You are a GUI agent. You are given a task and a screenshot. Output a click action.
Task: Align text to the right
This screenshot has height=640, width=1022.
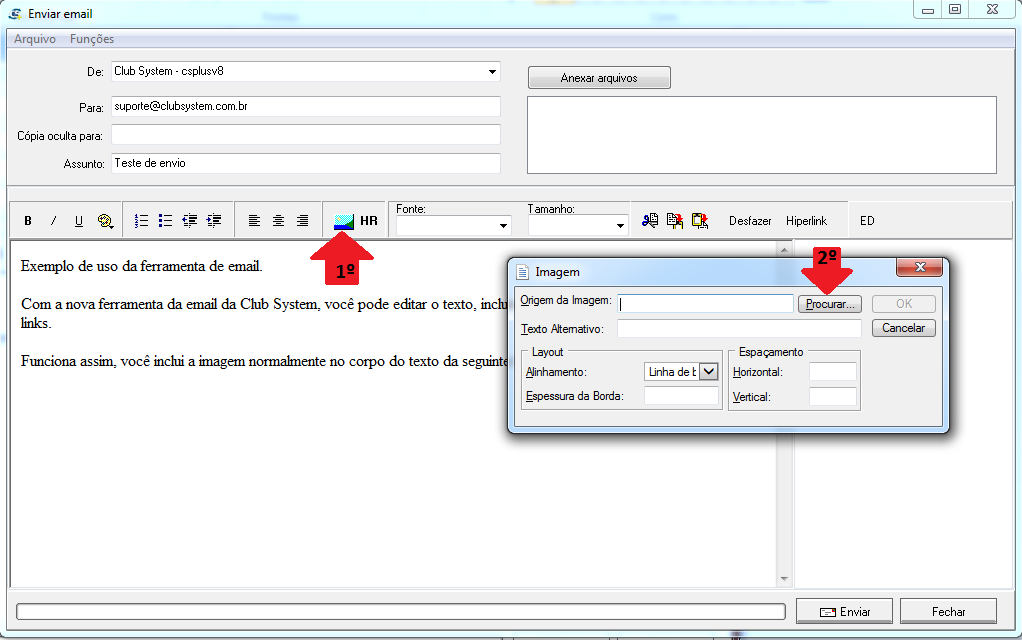click(x=302, y=221)
